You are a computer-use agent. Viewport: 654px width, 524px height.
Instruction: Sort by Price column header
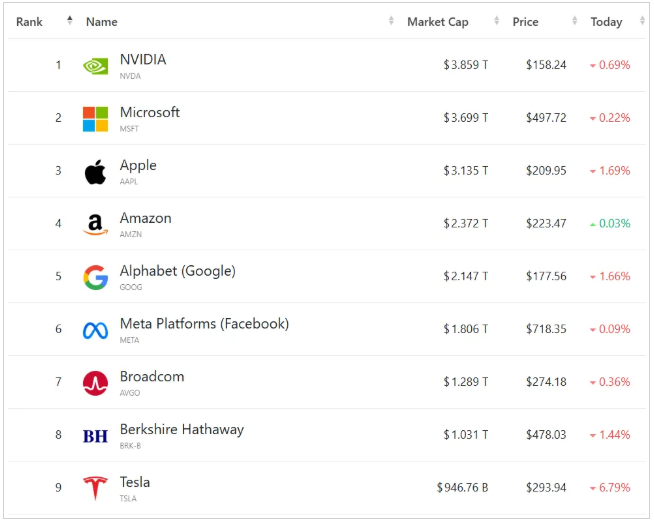526,21
